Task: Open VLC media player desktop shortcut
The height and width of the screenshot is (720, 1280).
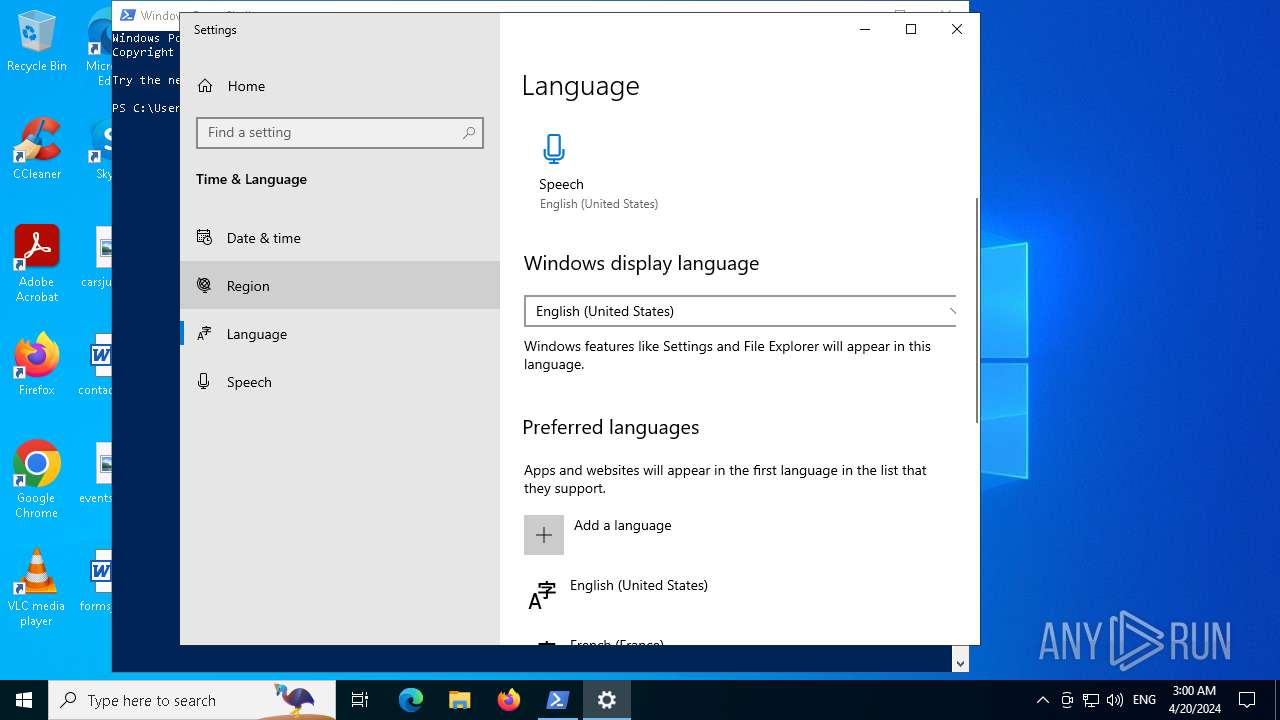Action: [37, 588]
